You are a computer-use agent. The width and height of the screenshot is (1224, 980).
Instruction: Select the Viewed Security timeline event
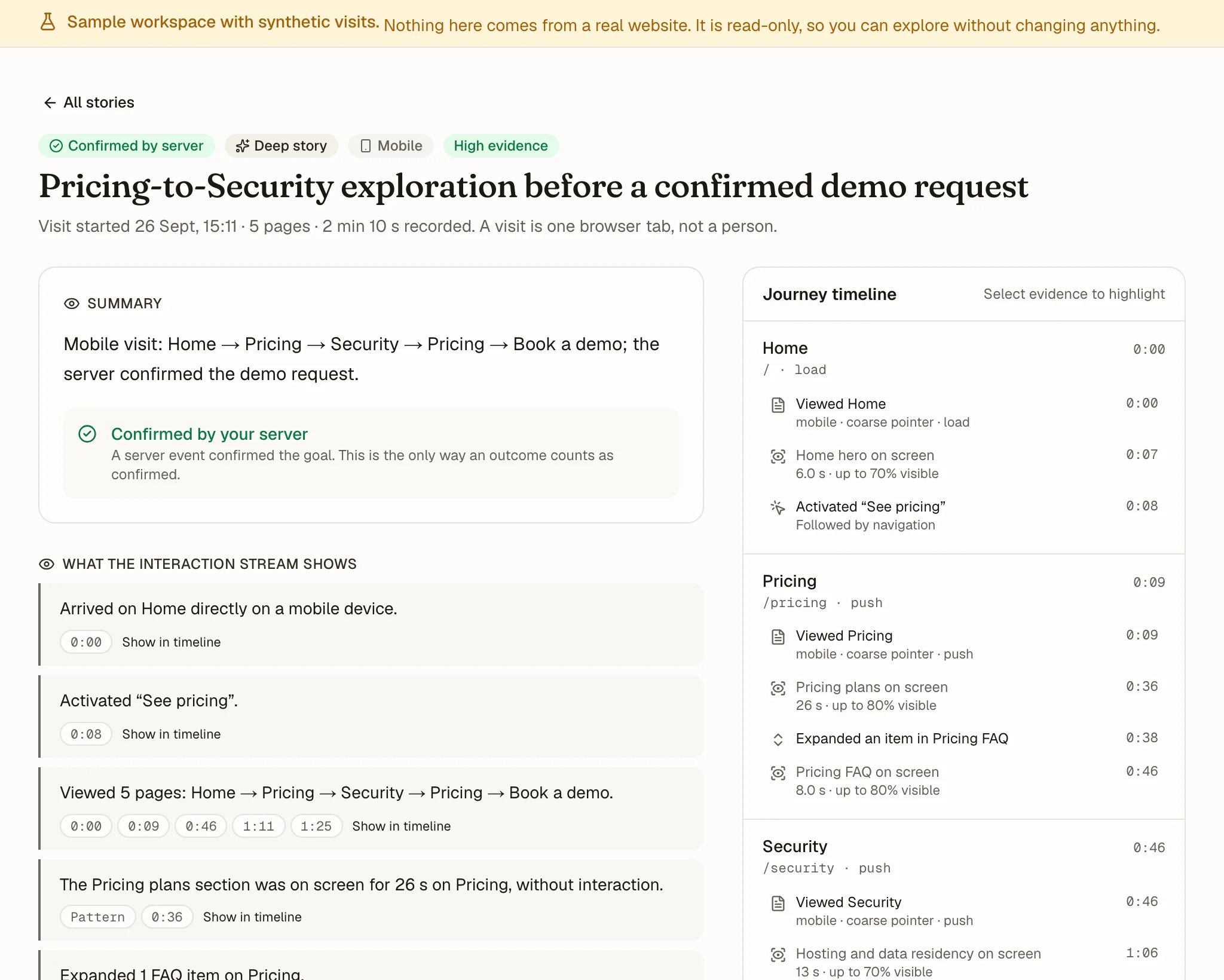(x=963, y=911)
